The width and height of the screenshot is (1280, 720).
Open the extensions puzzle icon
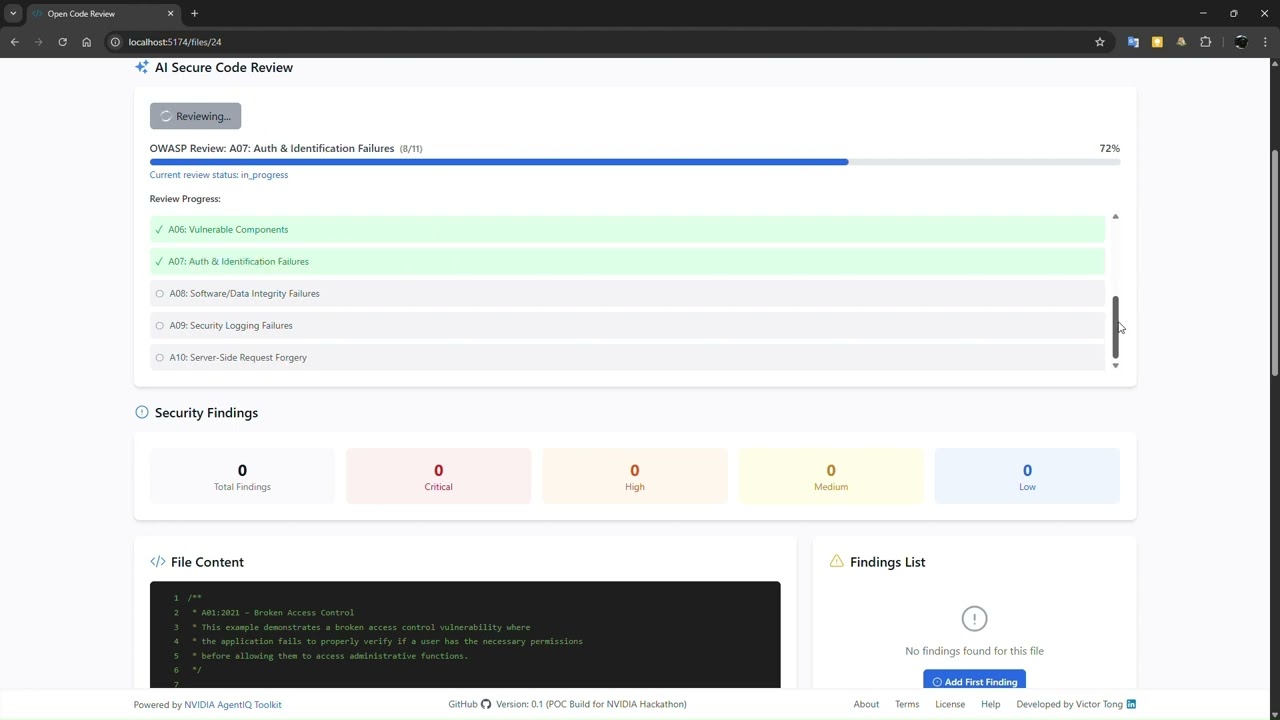coord(1205,42)
